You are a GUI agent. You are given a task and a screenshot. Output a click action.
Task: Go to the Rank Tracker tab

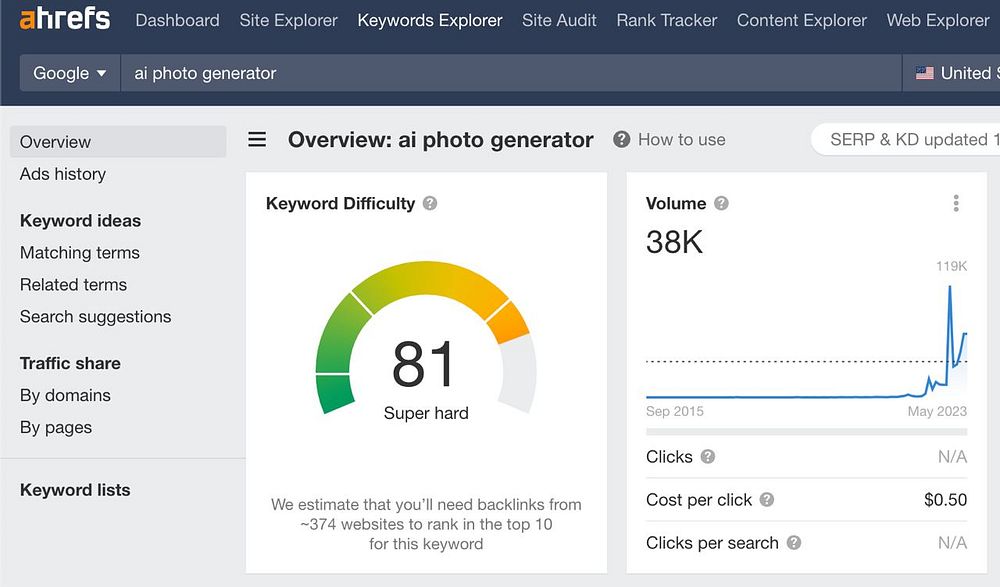tap(667, 20)
